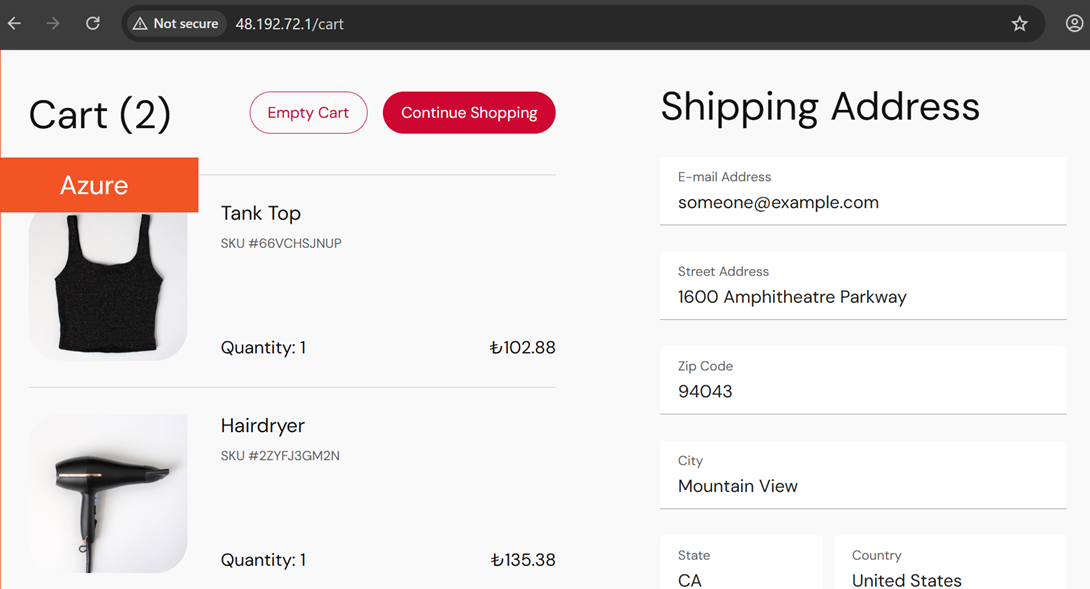Click the Not secure warning icon
This screenshot has height=589, width=1090.
pyautogui.click(x=140, y=24)
